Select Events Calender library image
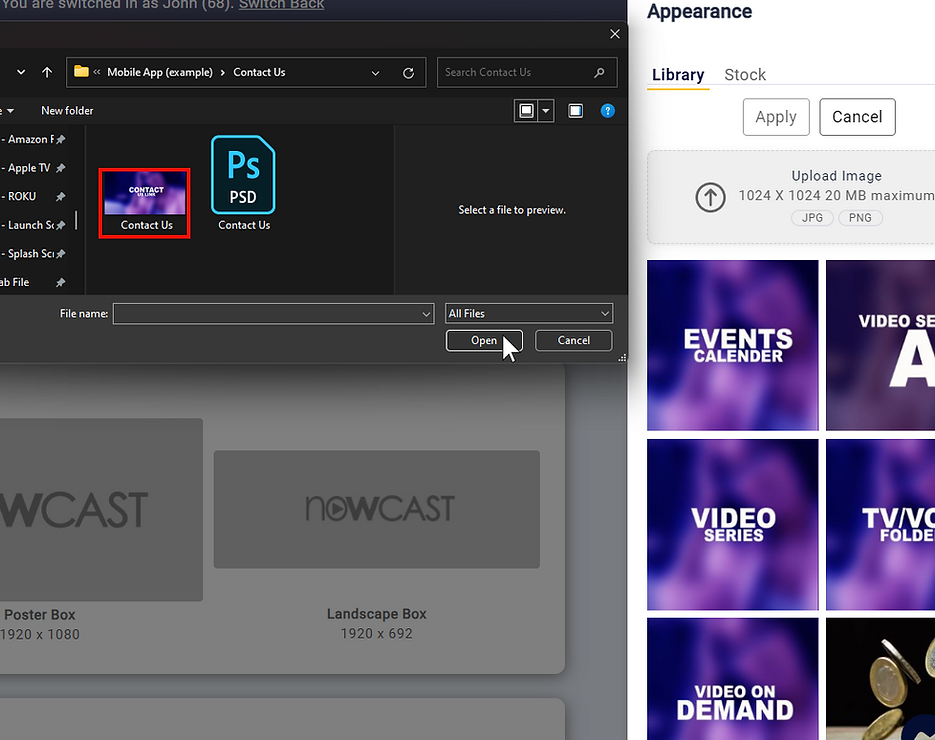This screenshot has width=935, height=740. [733, 345]
